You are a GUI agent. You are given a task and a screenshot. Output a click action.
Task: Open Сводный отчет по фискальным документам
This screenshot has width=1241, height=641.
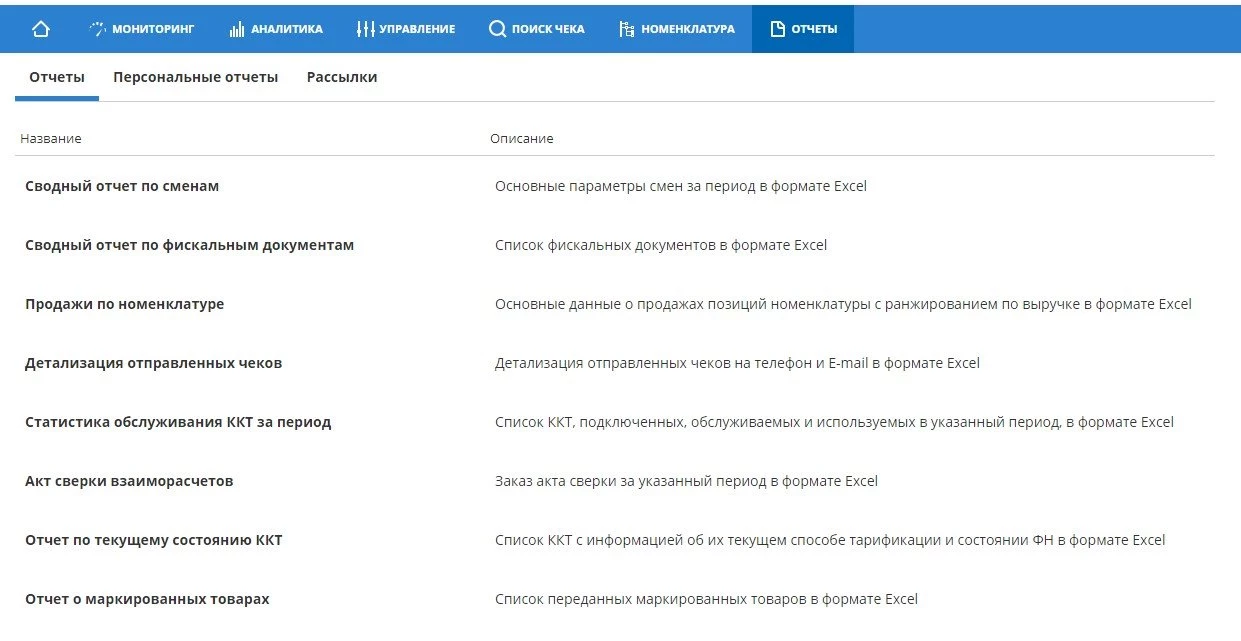[189, 245]
